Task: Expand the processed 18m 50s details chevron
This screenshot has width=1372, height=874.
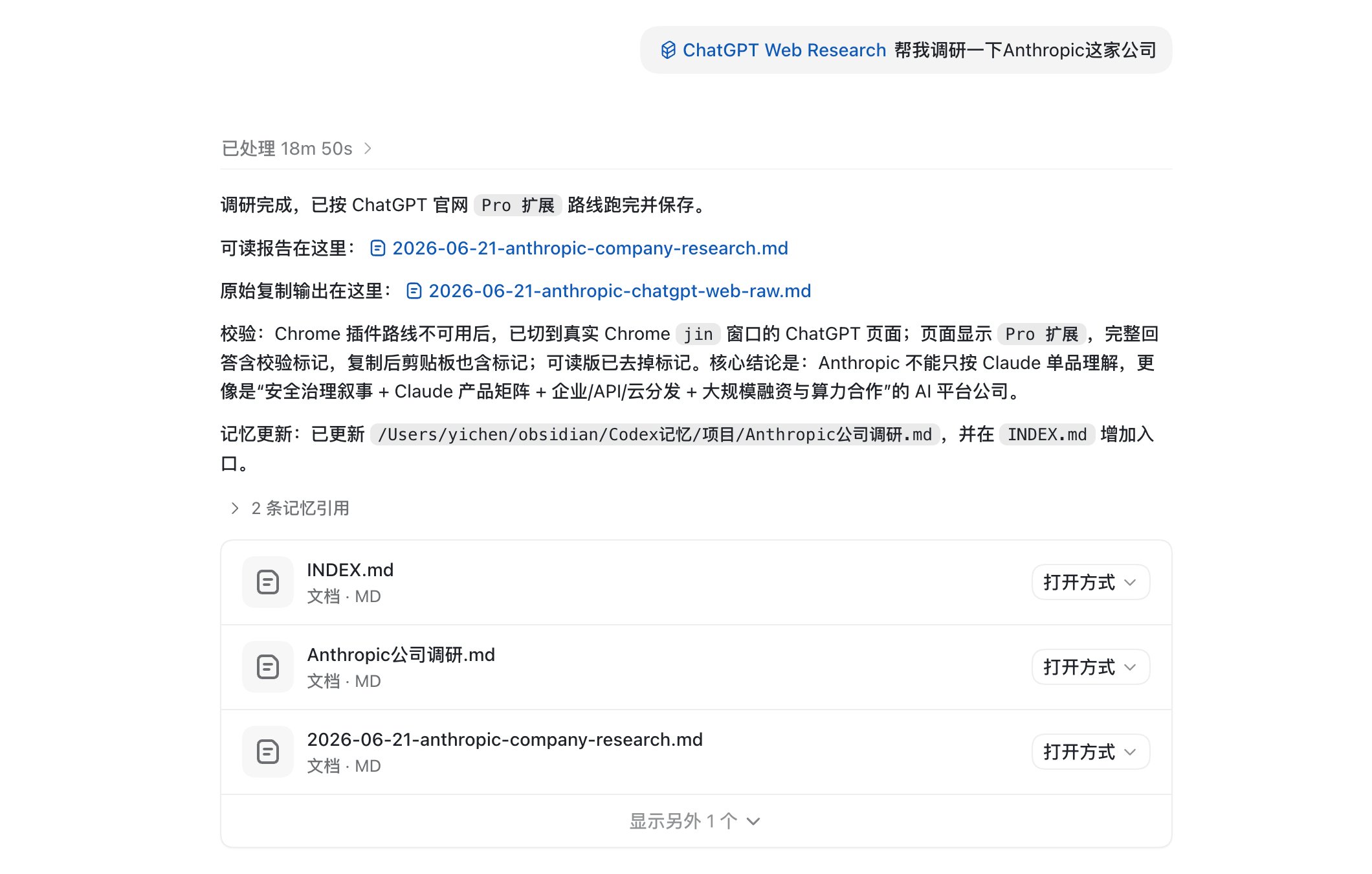Action: pyautogui.click(x=368, y=148)
